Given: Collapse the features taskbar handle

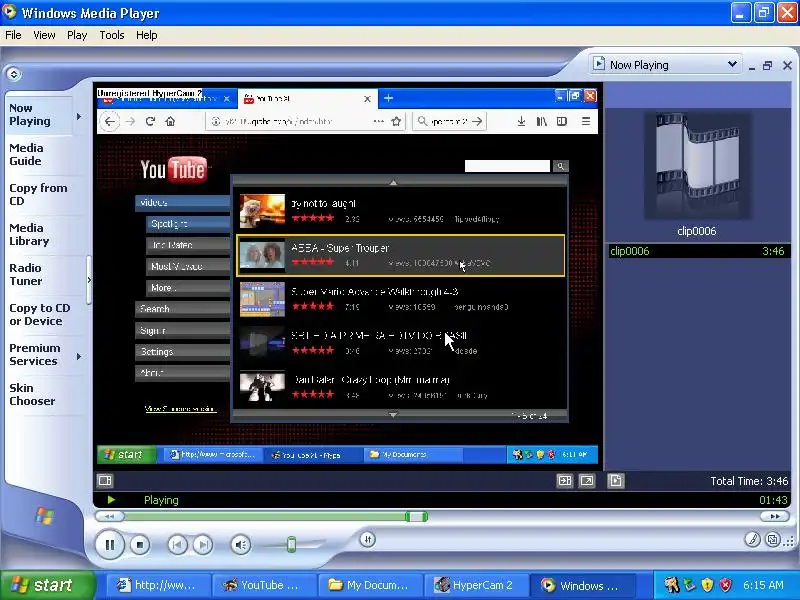Looking at the screenshot, I should [89, 280].
